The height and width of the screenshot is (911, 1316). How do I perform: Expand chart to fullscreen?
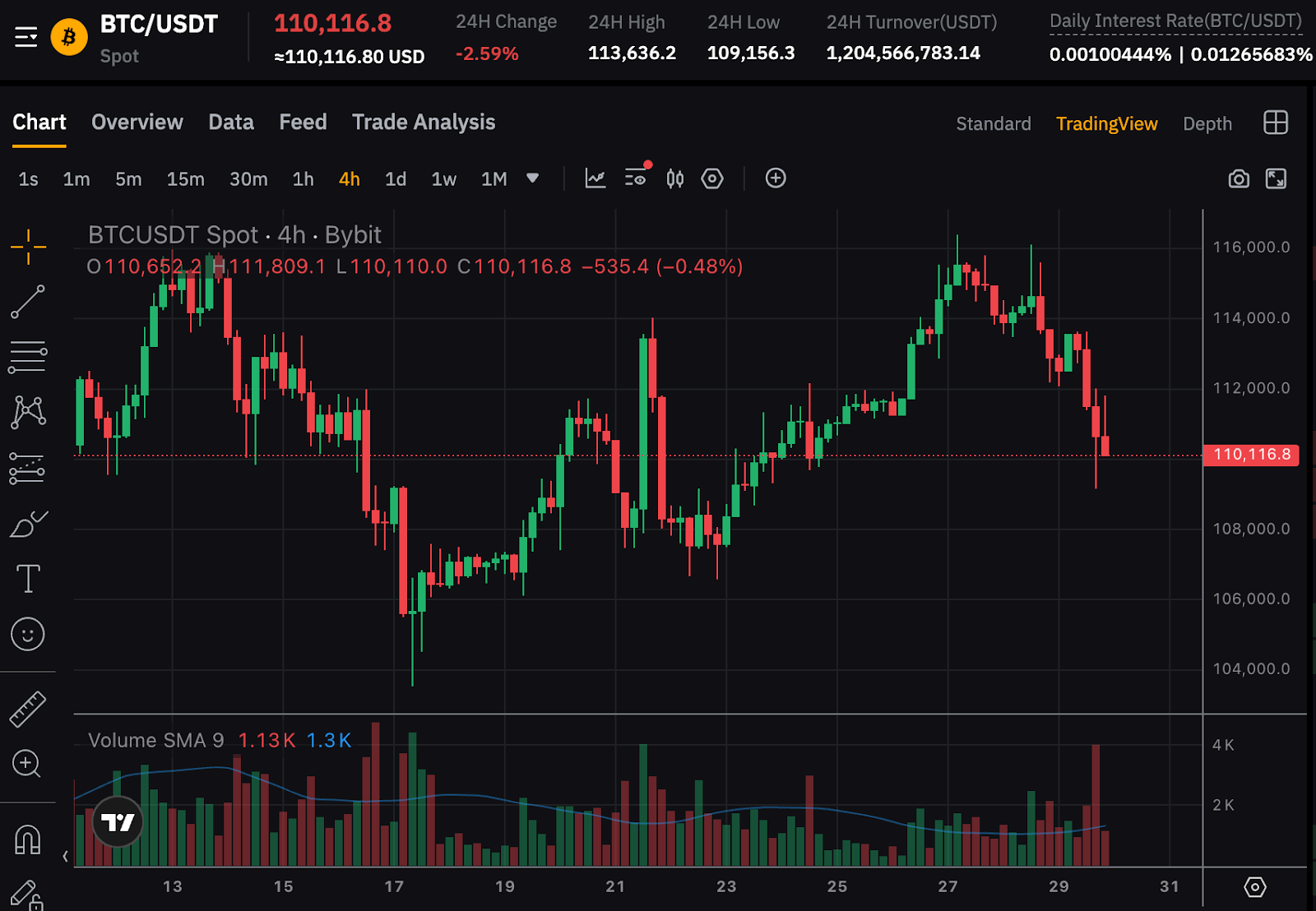1276,179
